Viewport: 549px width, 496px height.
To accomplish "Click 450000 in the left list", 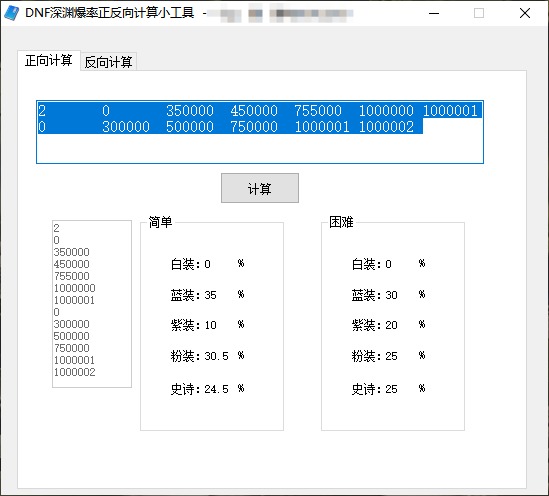I will [x=71, y=264].
